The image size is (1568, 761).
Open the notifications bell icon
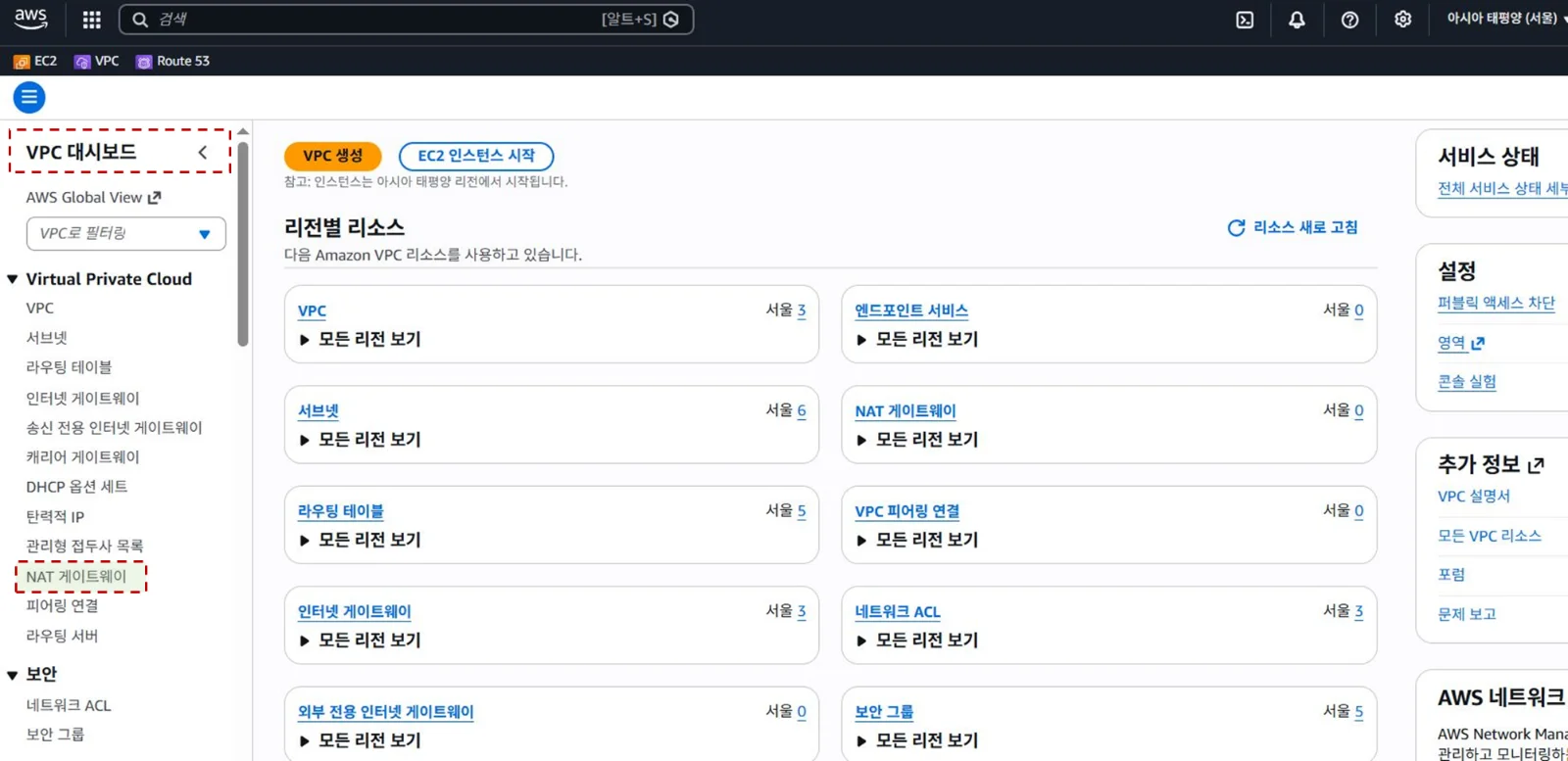1297,20
